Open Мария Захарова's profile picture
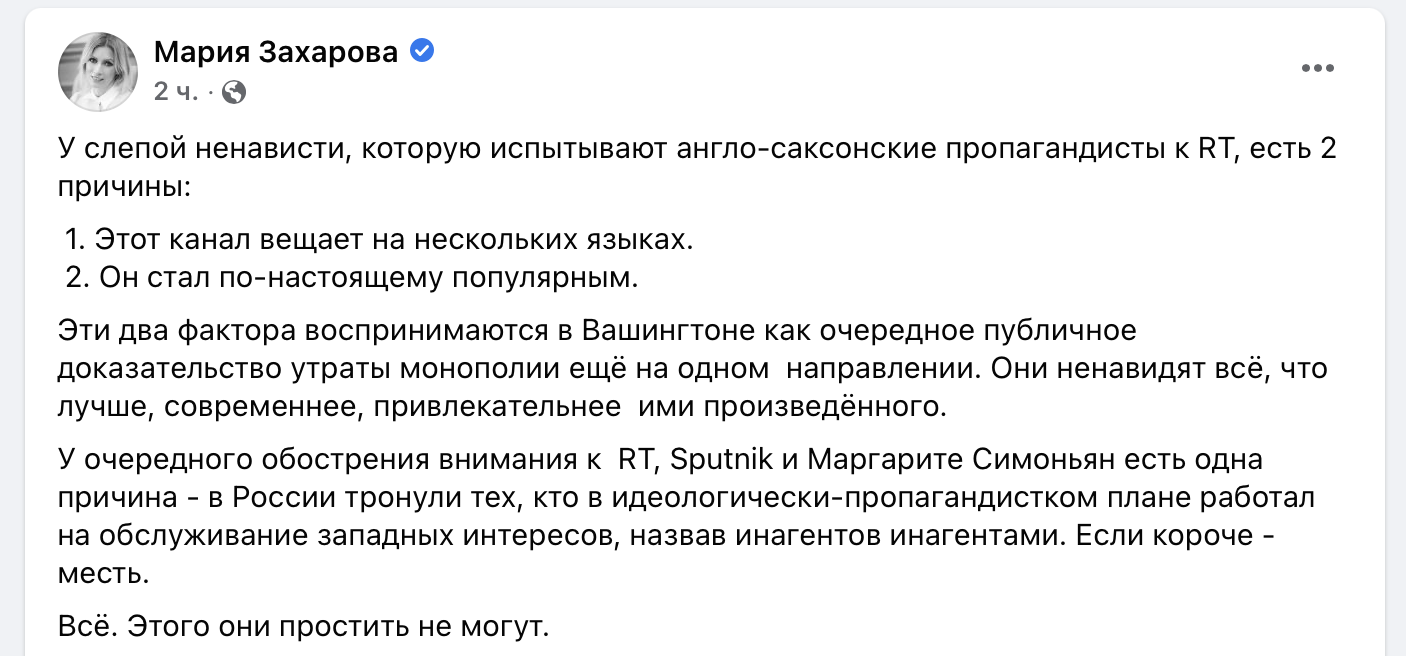 (x=98, y=71)
